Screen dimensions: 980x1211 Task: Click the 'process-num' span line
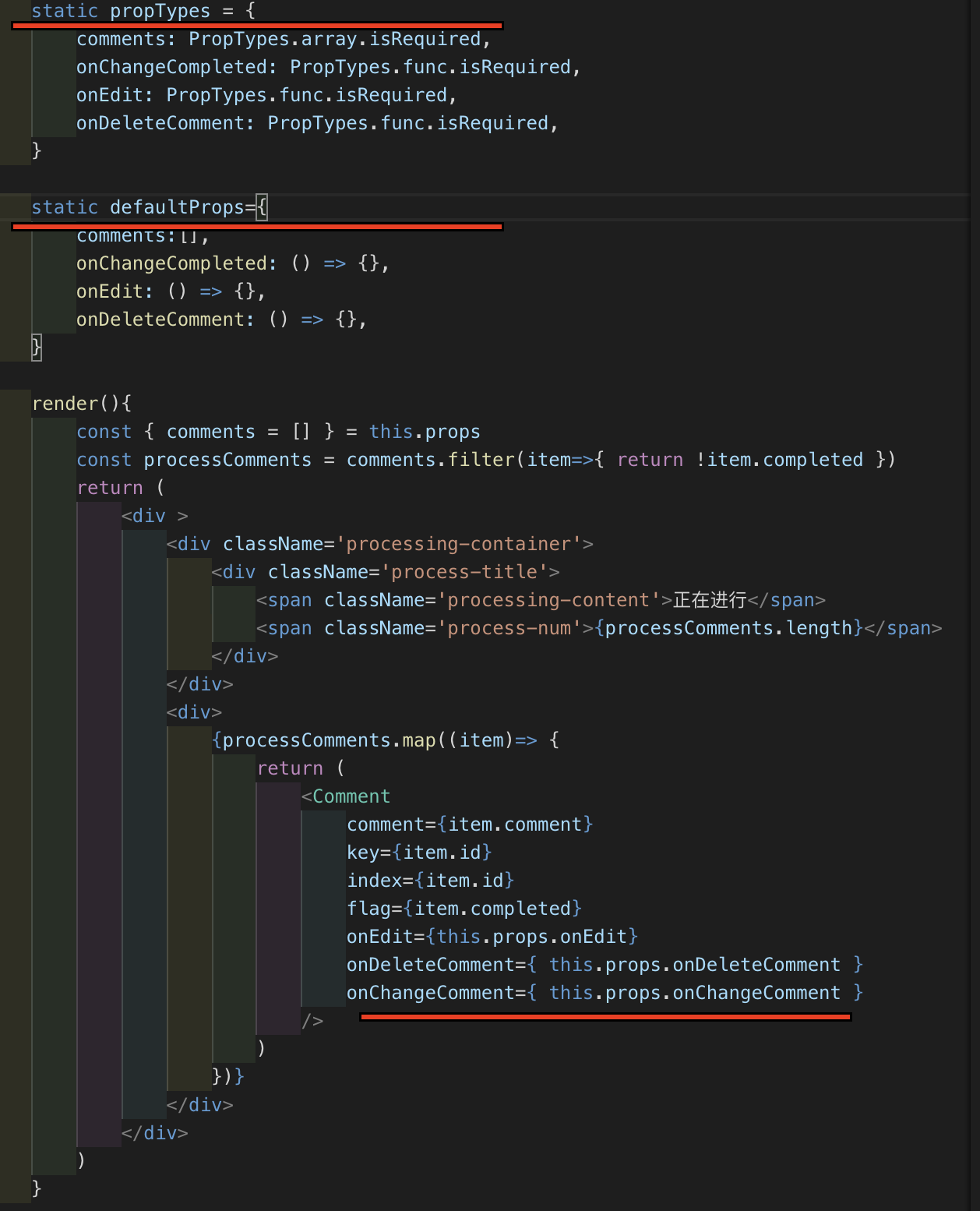599,628
